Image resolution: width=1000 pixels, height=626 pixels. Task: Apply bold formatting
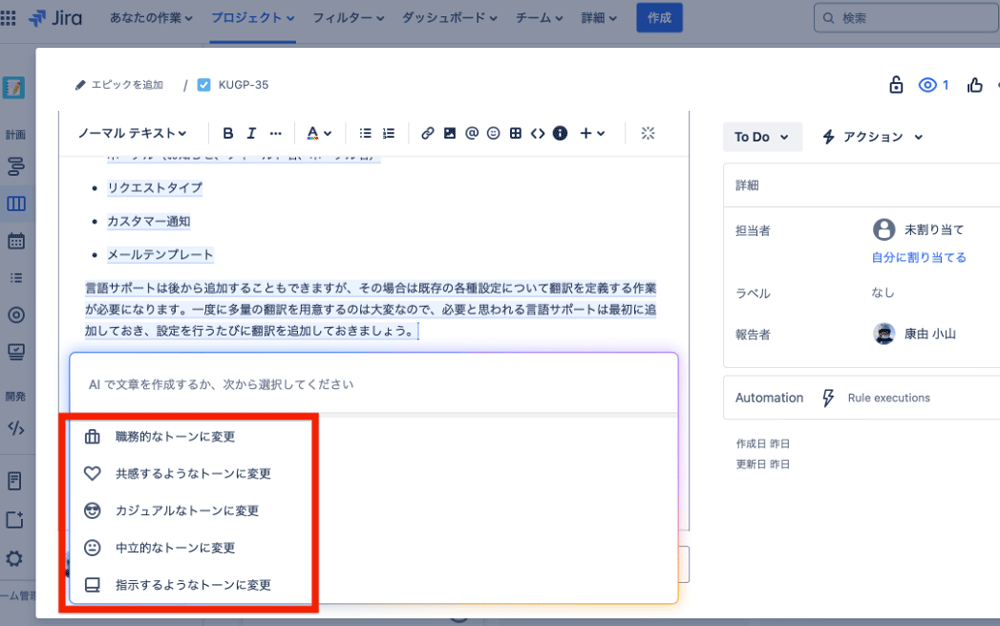228,133
